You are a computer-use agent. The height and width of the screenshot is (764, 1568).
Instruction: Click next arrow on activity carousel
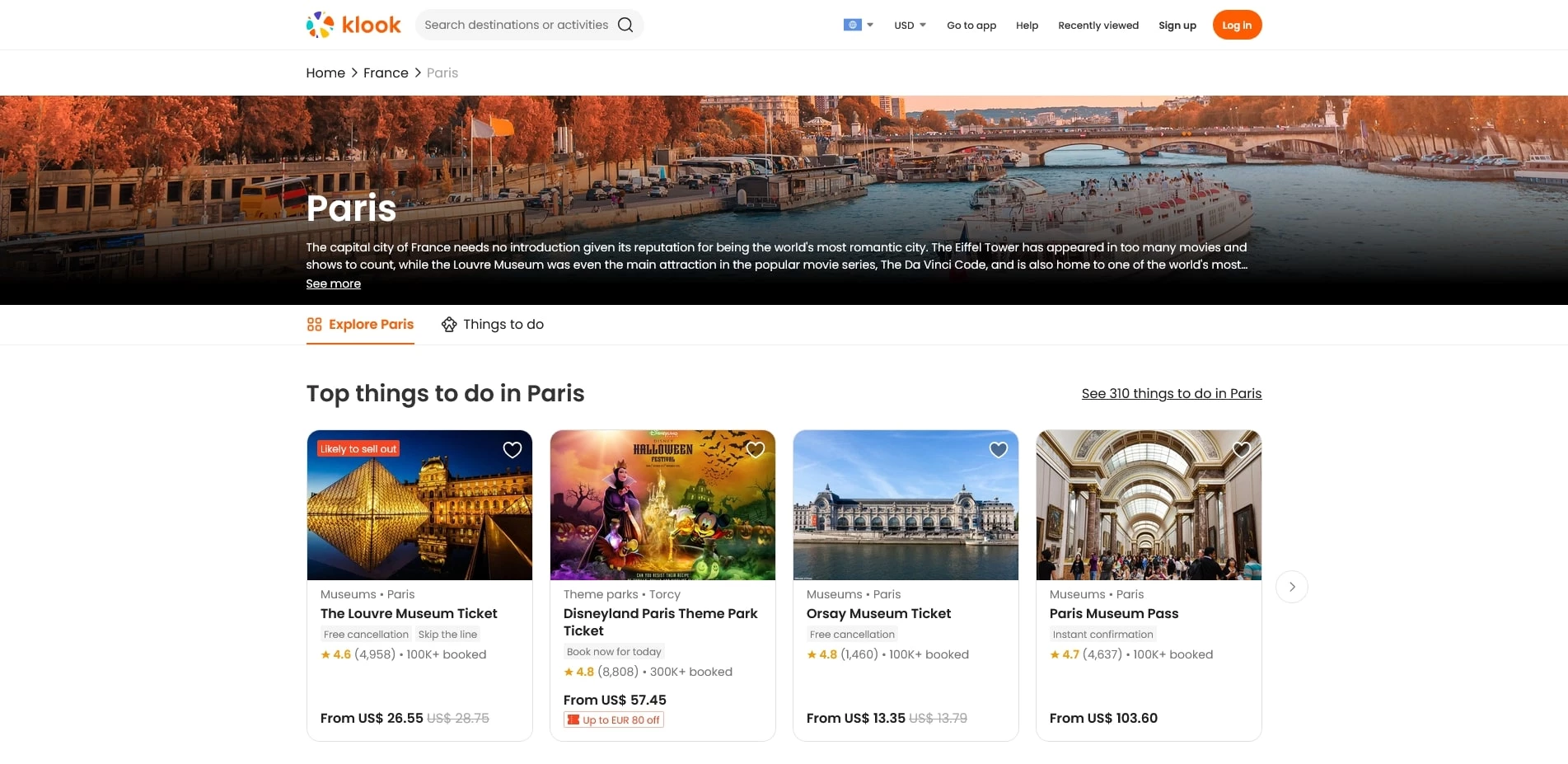(1291, 587)
